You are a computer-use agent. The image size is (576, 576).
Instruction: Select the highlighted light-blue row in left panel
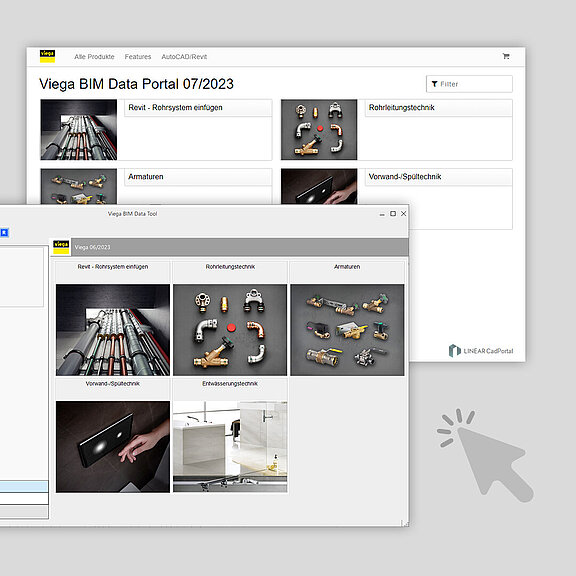(24, 486)
